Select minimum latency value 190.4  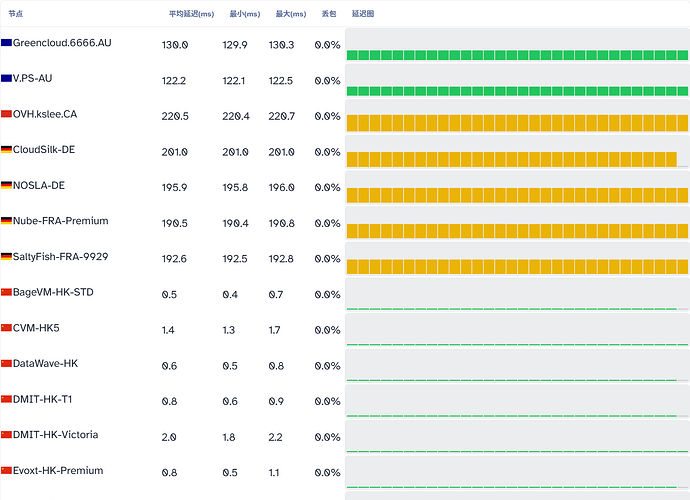coord(235,224)
